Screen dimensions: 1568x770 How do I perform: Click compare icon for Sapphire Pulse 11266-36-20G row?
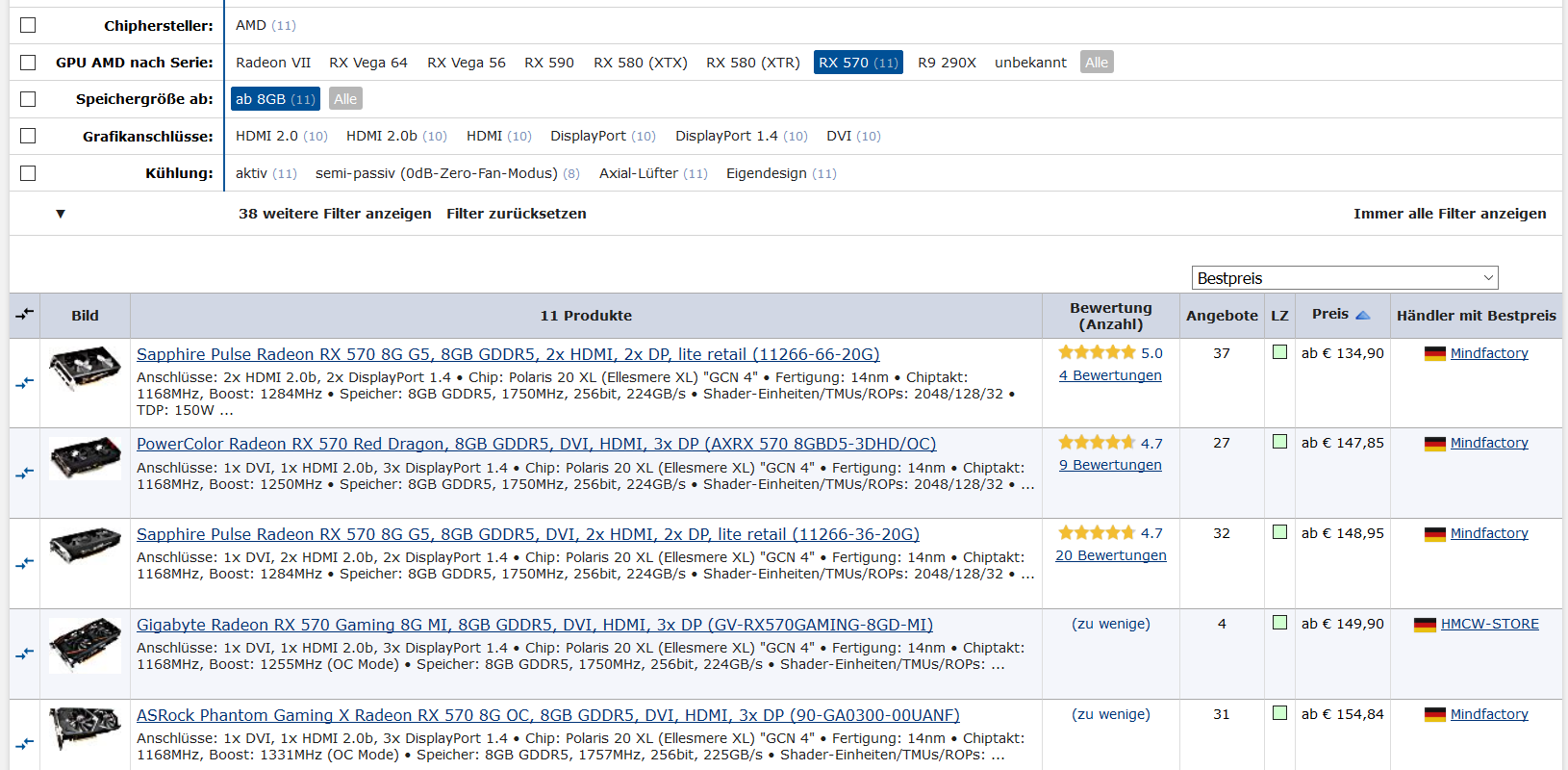[x=25, y=563]
